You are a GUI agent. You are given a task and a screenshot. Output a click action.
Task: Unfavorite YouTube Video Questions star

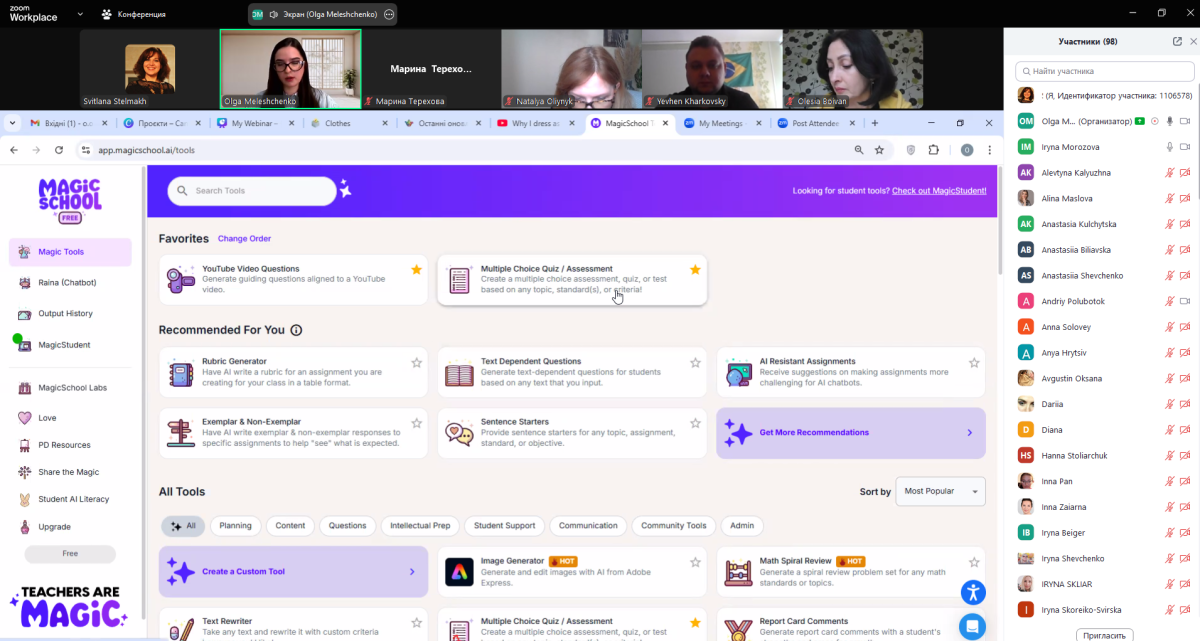coord(416,270)
